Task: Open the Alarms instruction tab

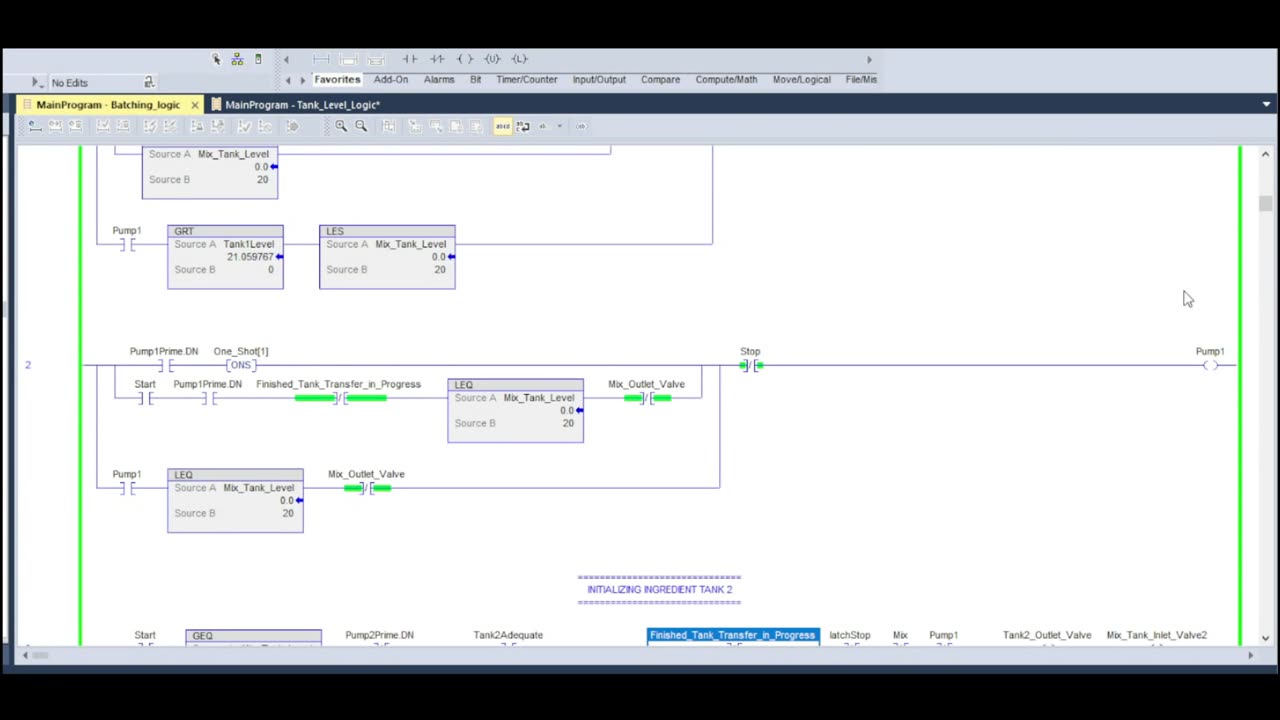Action: (439, 79)
